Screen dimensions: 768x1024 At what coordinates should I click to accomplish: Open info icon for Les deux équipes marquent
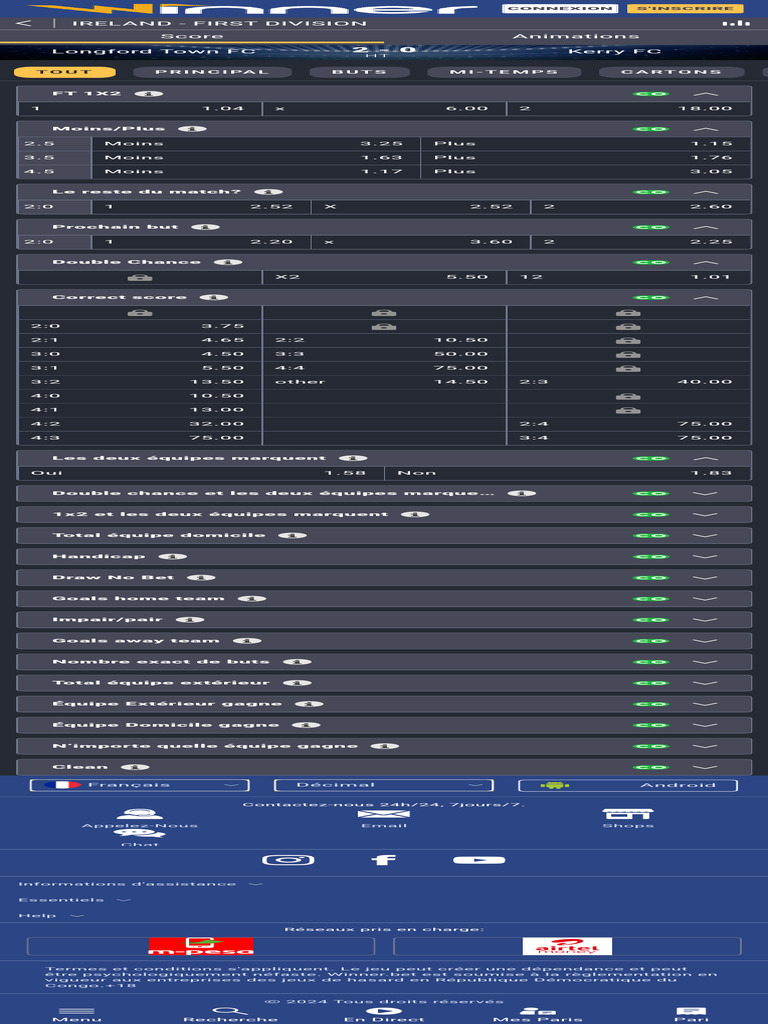click(x=353, y=458)
